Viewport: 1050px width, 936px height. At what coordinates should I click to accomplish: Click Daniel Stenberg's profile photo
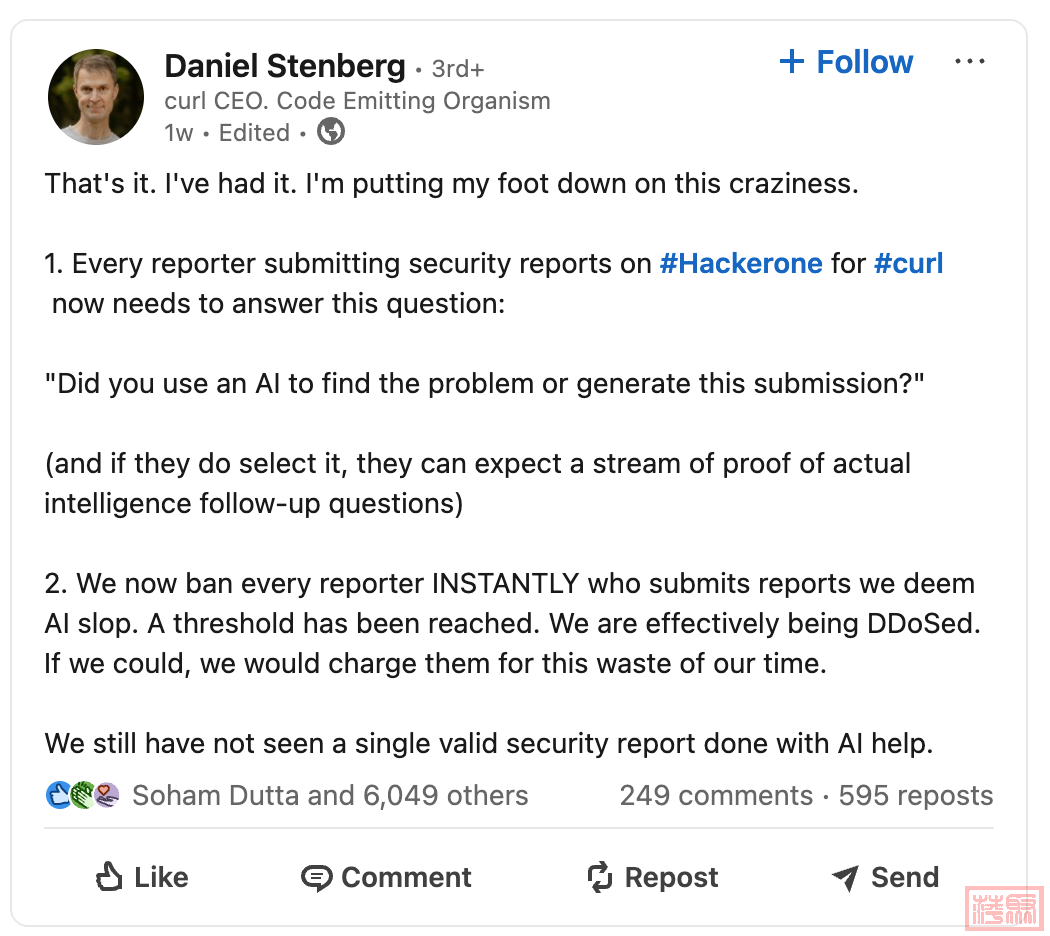tap(96, 97)
